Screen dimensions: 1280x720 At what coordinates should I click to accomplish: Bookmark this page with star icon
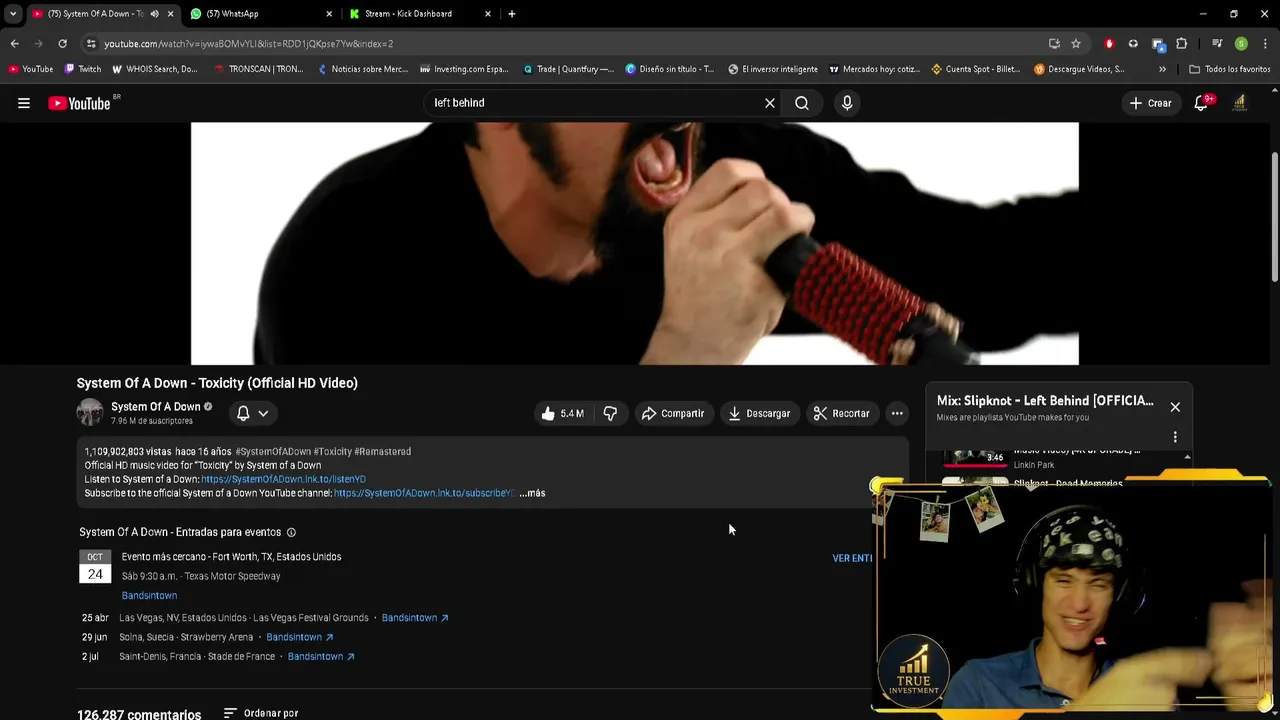point(1076,43)
